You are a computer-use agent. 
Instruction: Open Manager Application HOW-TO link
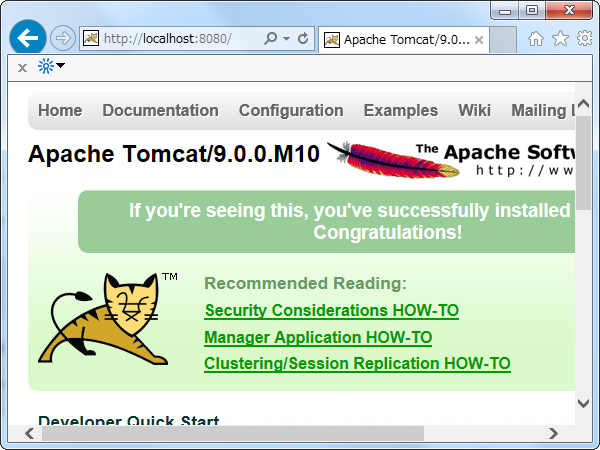coord(318,337)
